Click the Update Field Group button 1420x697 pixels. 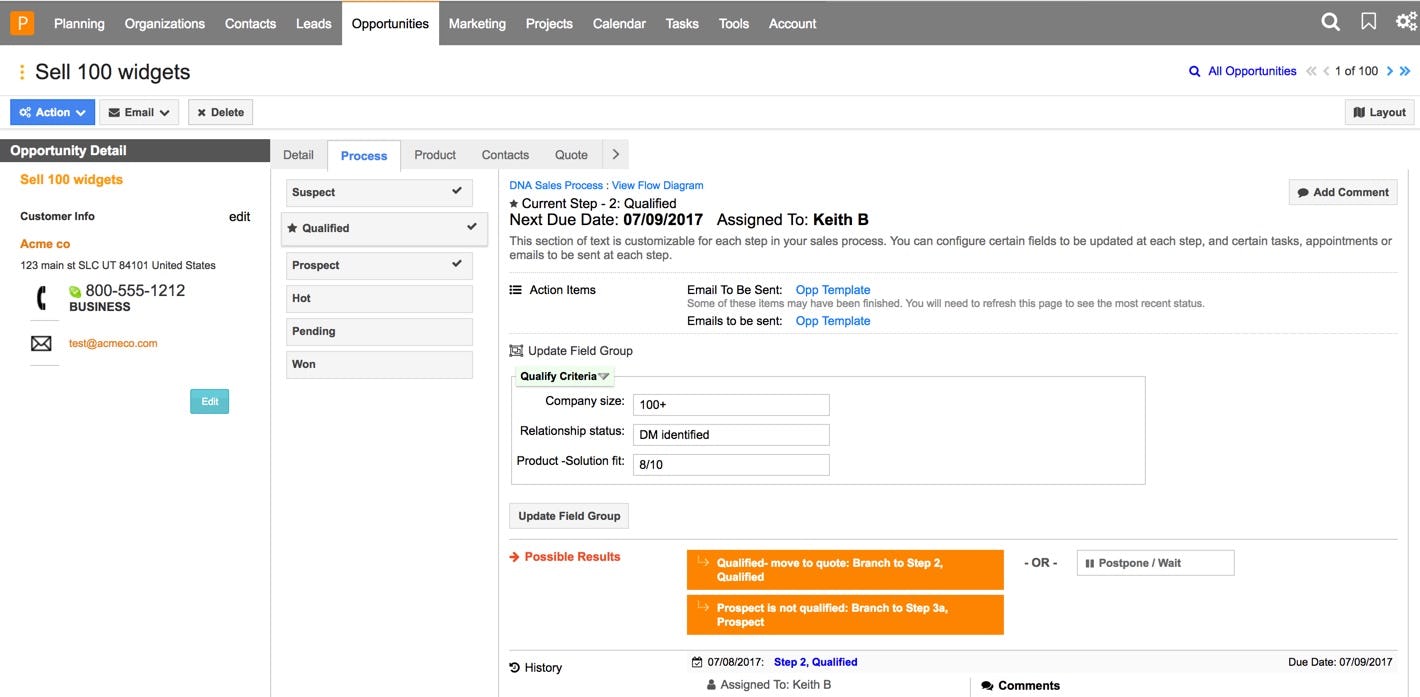click(569, 516)
